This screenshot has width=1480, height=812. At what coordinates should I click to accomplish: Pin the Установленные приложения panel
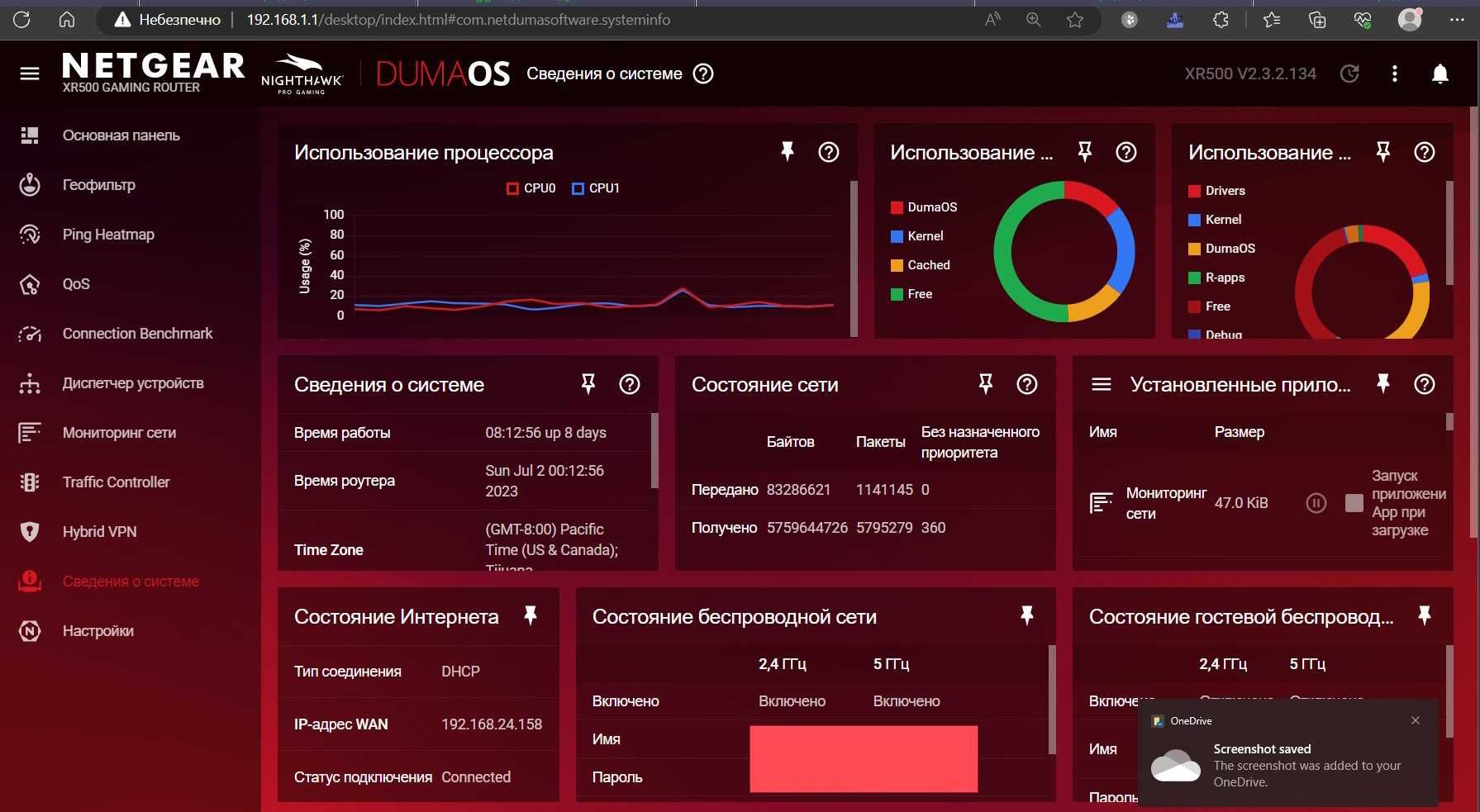point(1383,383)
